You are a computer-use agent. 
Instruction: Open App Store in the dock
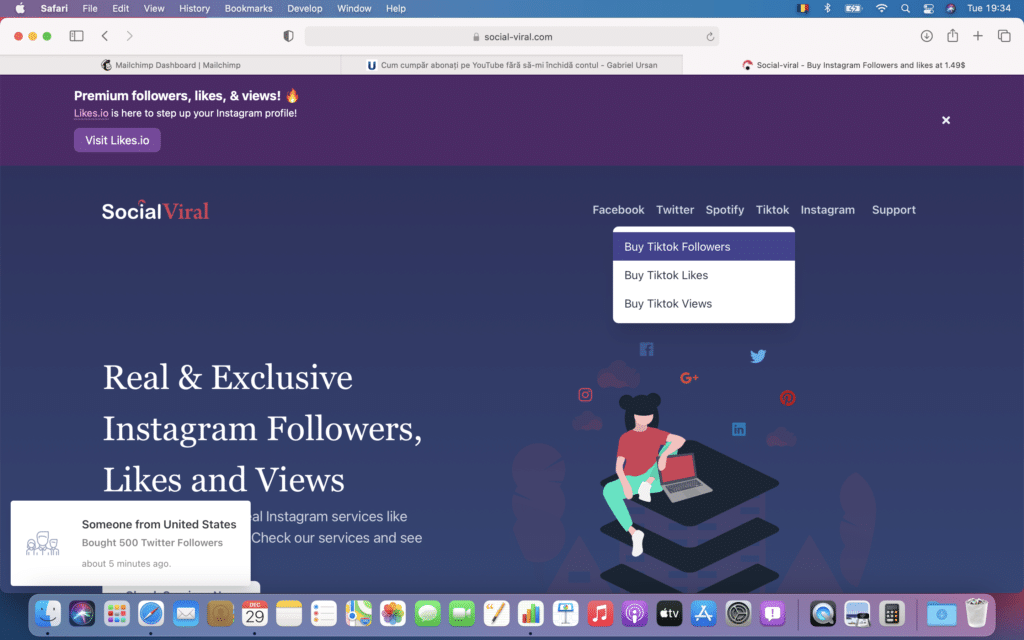click(703, 614)
